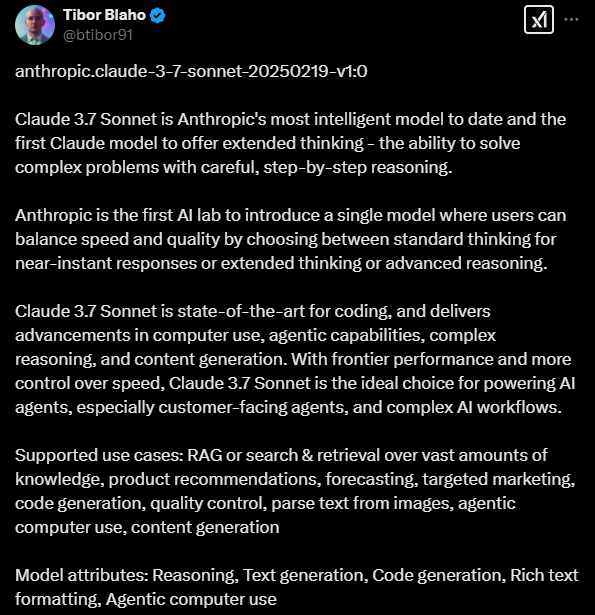This screenshot has height=615, width=595.
Task: Click the blue verified checkmark badge
Action: coord(158,15)
